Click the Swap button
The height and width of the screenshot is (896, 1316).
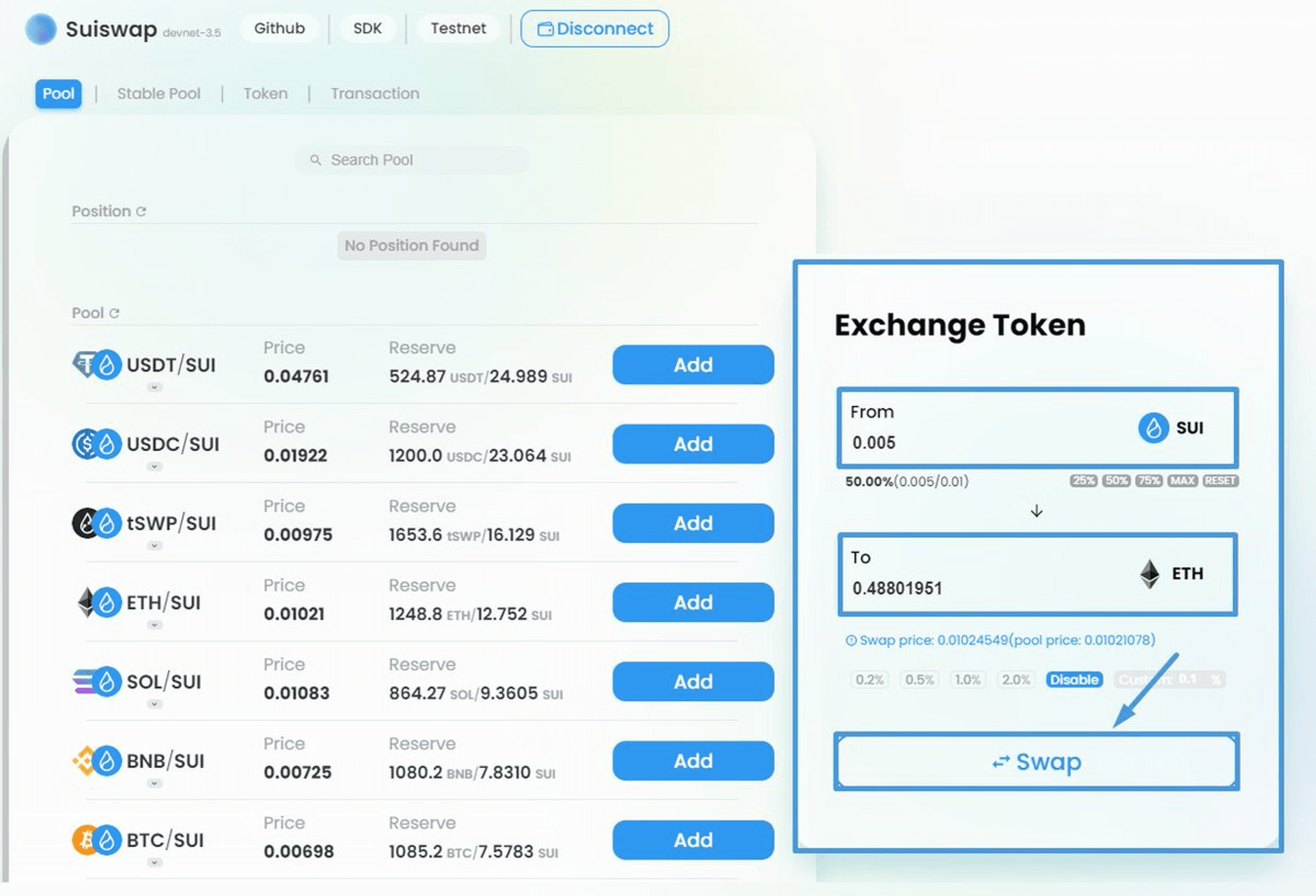coord(1036,762)
